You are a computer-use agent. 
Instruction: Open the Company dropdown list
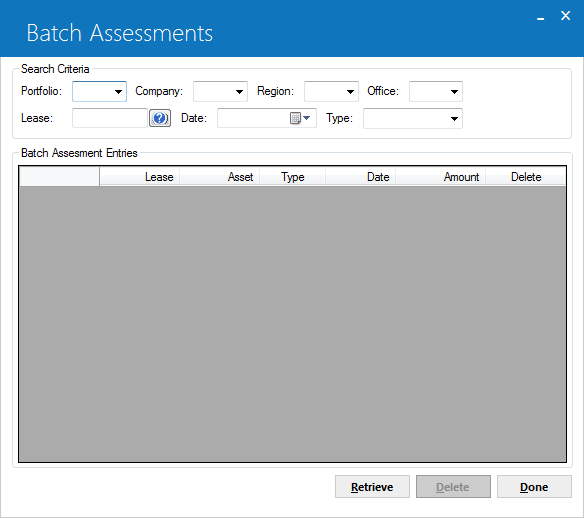(x=239, y=92)
